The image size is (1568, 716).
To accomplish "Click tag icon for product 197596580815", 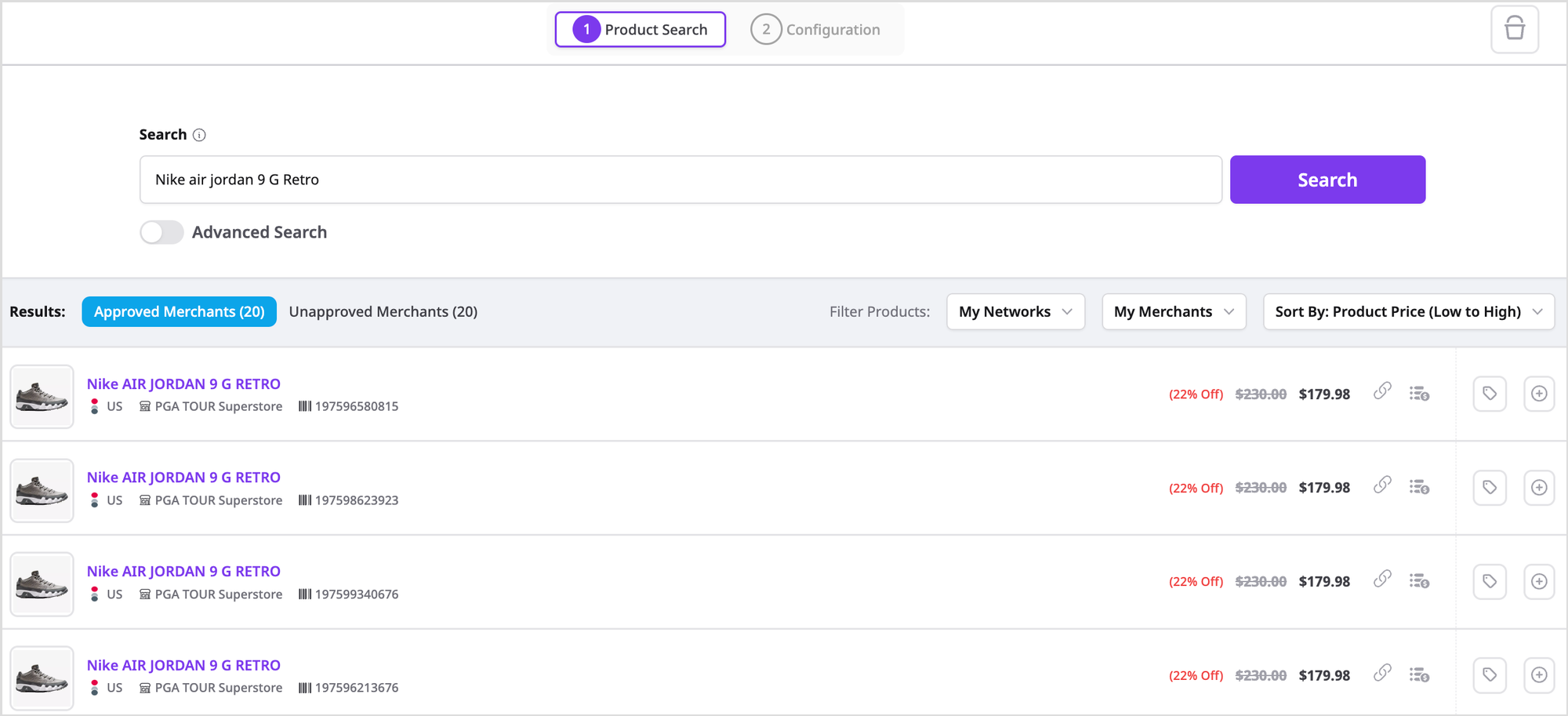I will point(1490,394).
